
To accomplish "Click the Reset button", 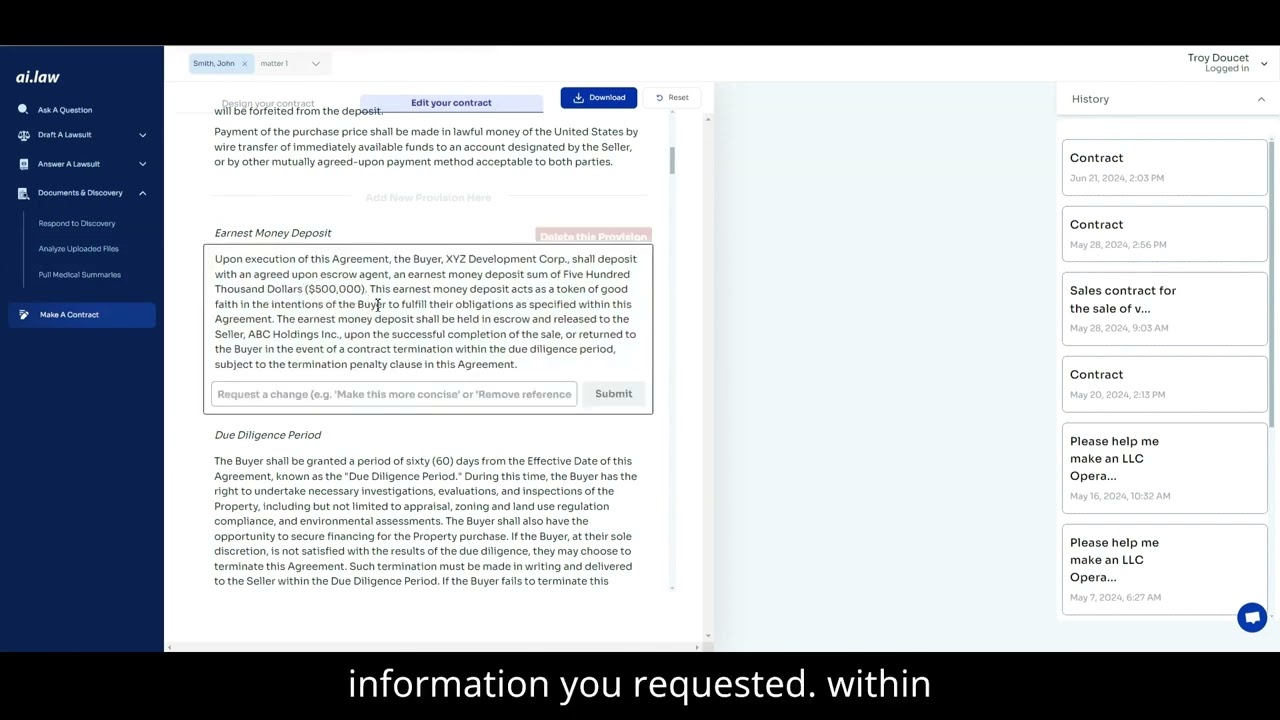I will pos(672,97).
